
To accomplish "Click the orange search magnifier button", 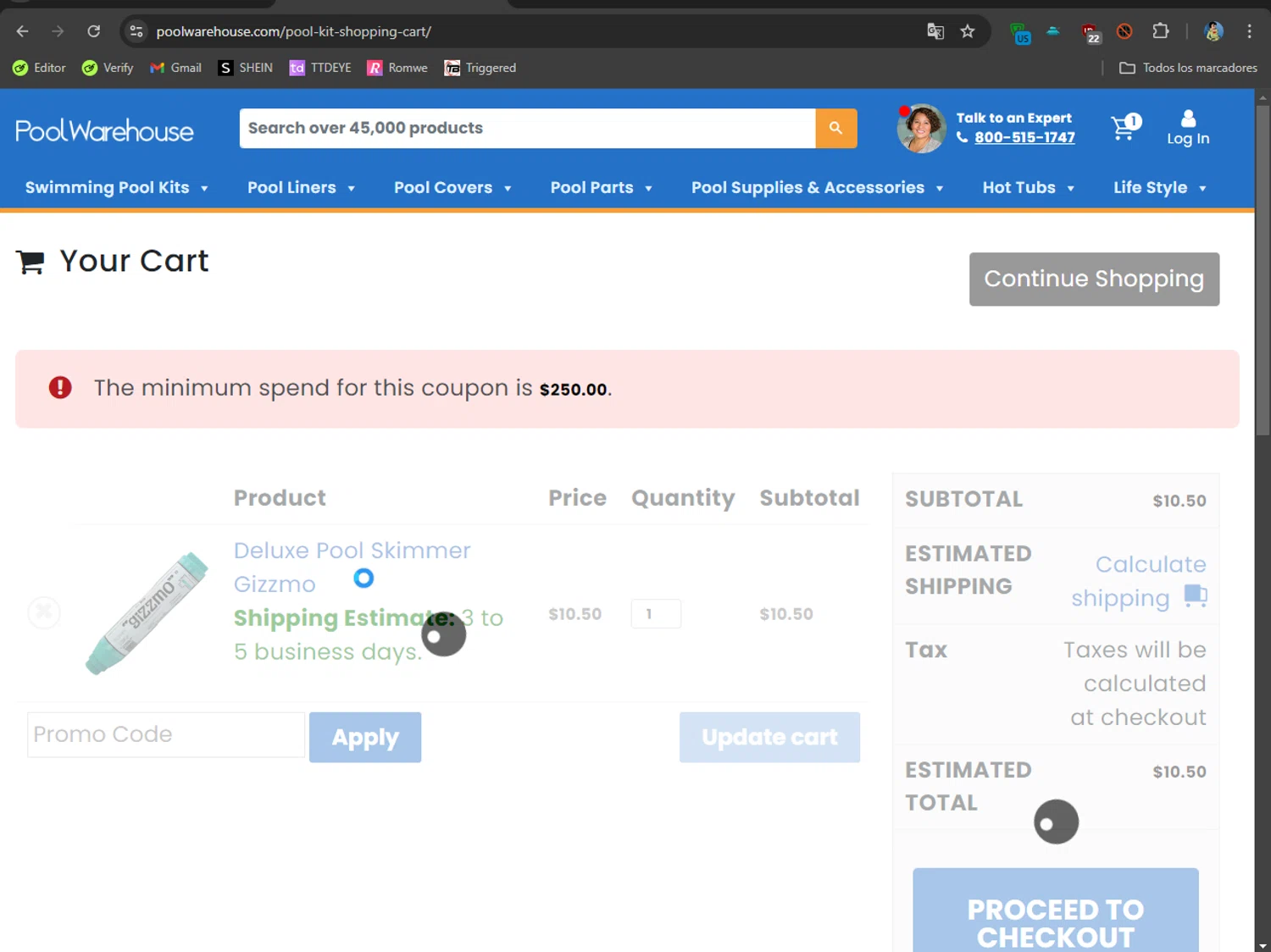I will (836, 128).
